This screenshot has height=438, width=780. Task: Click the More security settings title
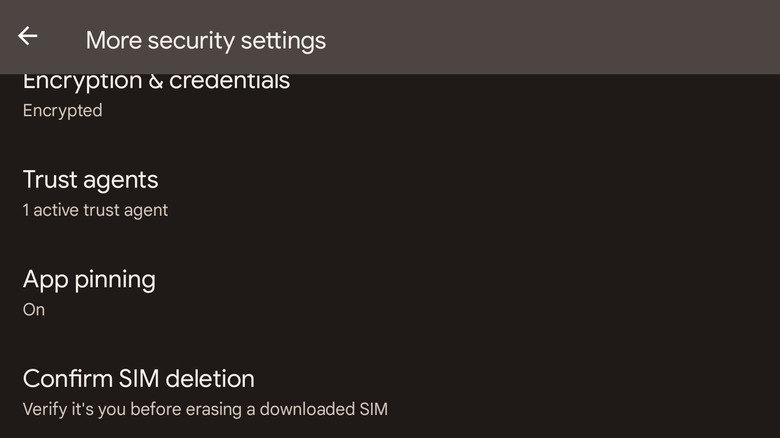pos(205,40)
